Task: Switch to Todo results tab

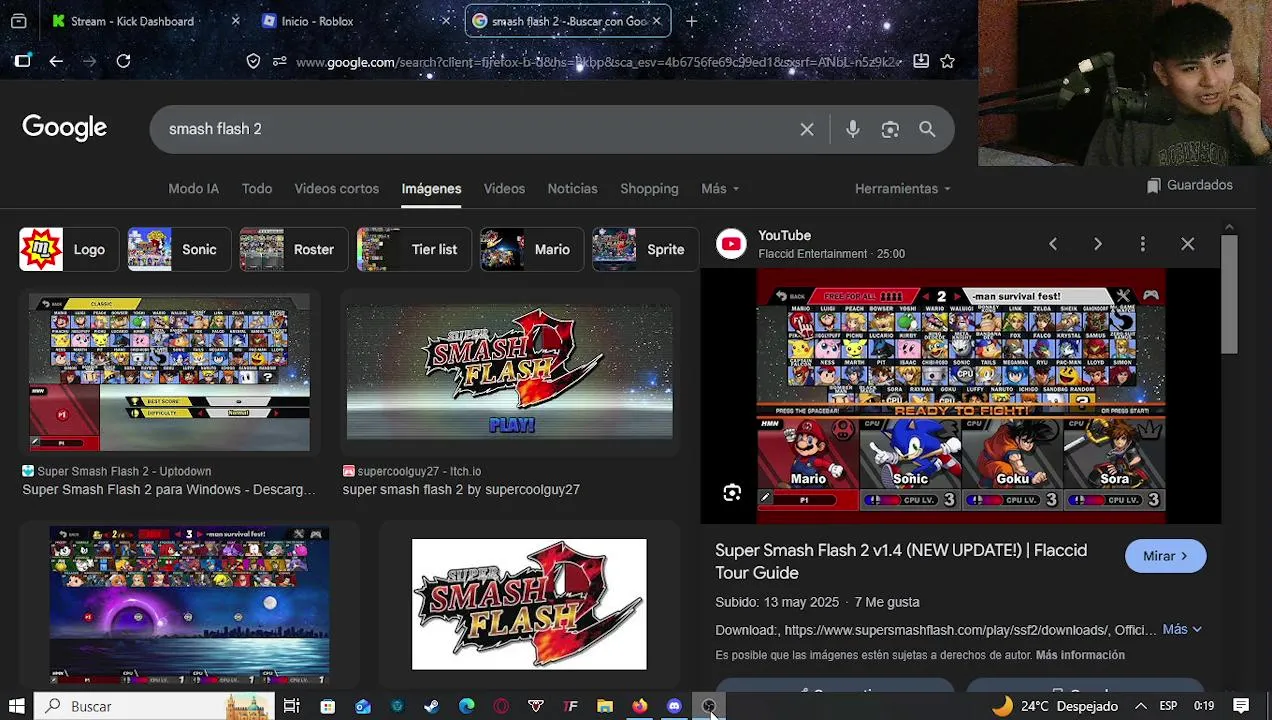Action: pyautogui.click(x=256, y=188)
